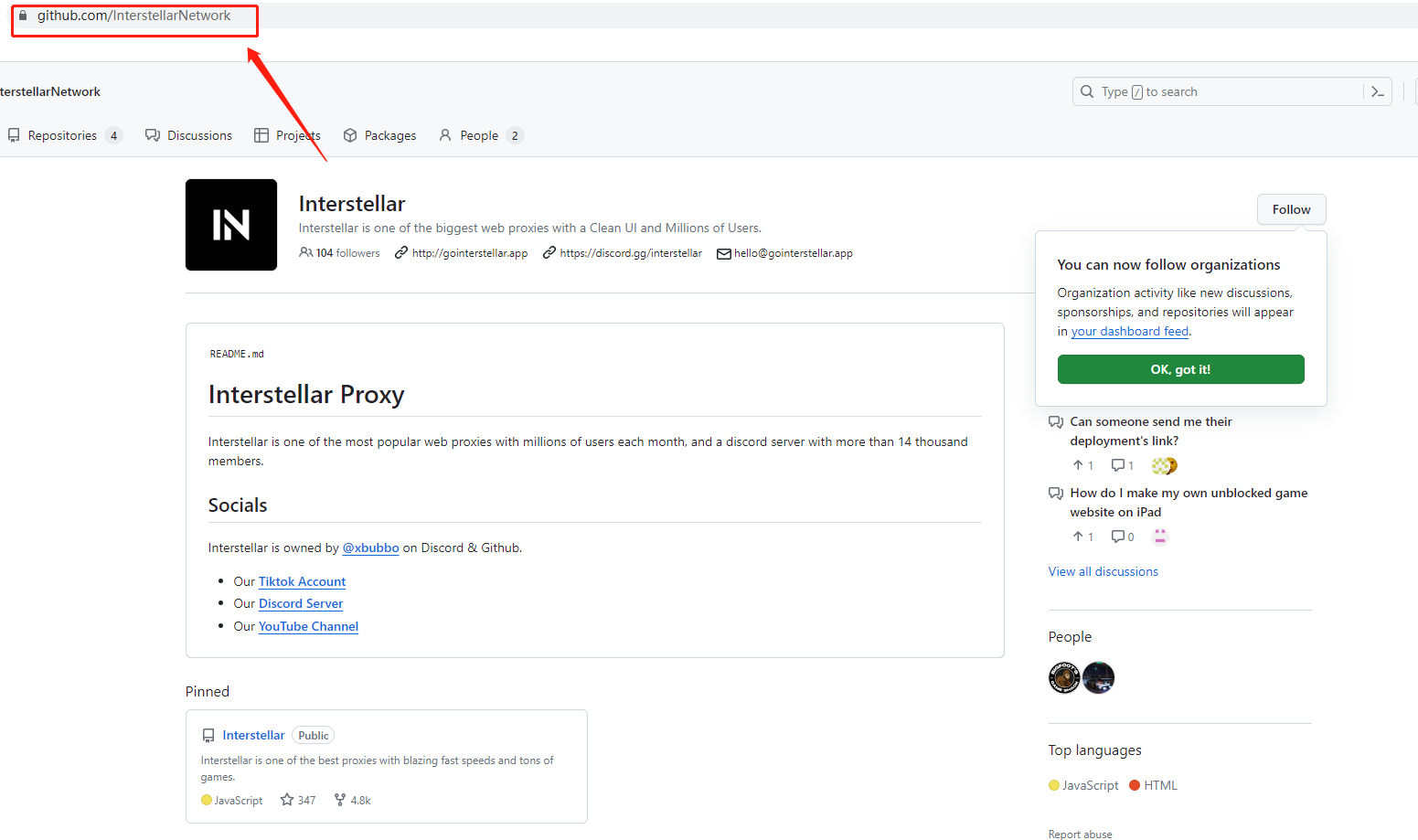Open the first member avatar under People

1064,677
